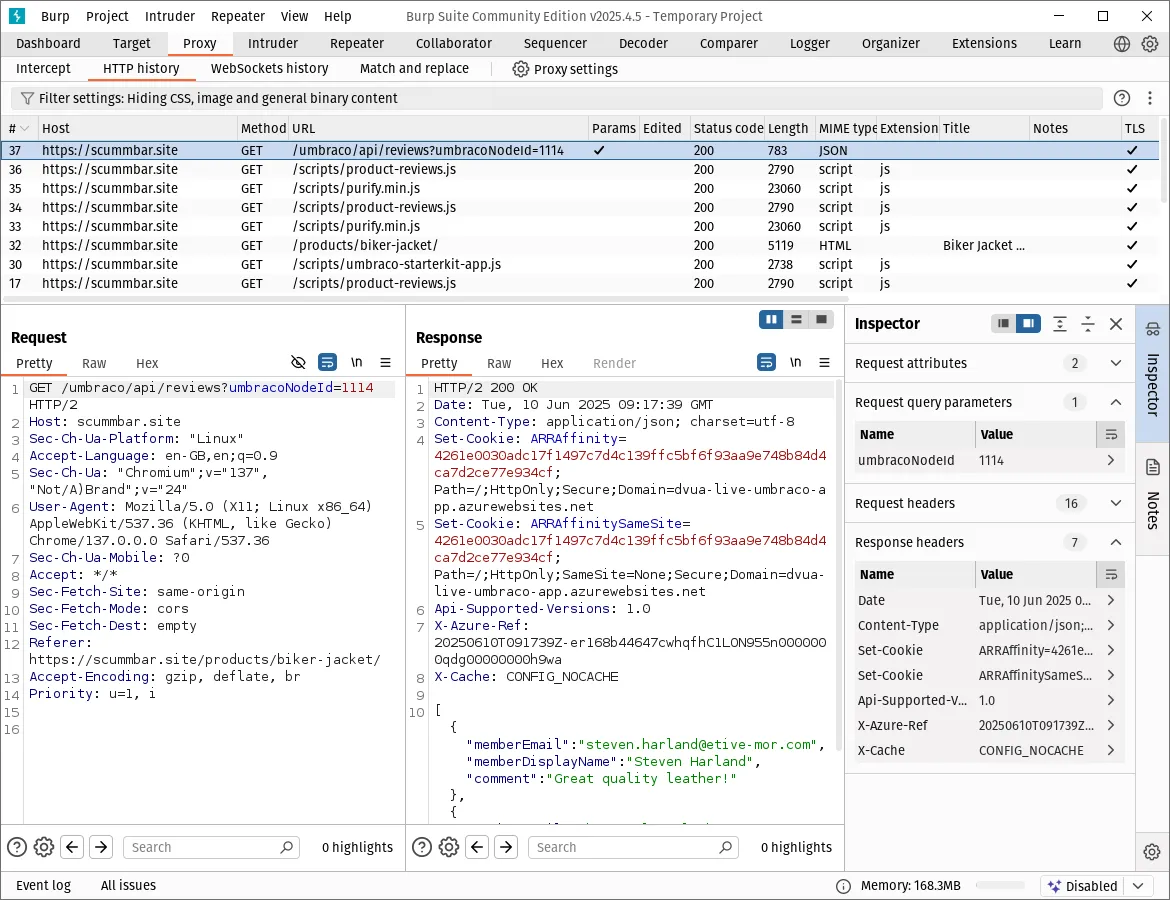Dock Inspector with the left layout icon

tap(1004, 324)
